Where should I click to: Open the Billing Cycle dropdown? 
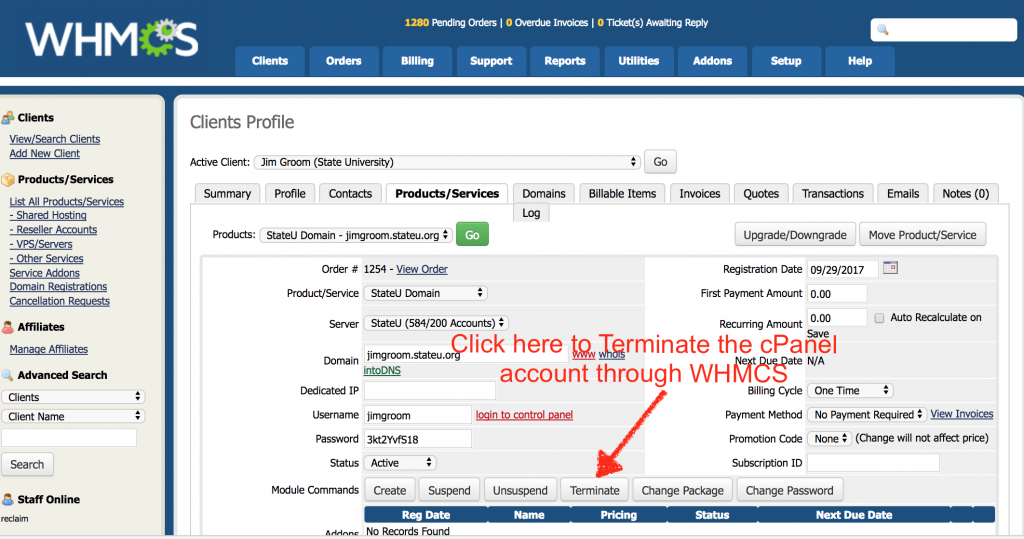click(x=850, y=391)
